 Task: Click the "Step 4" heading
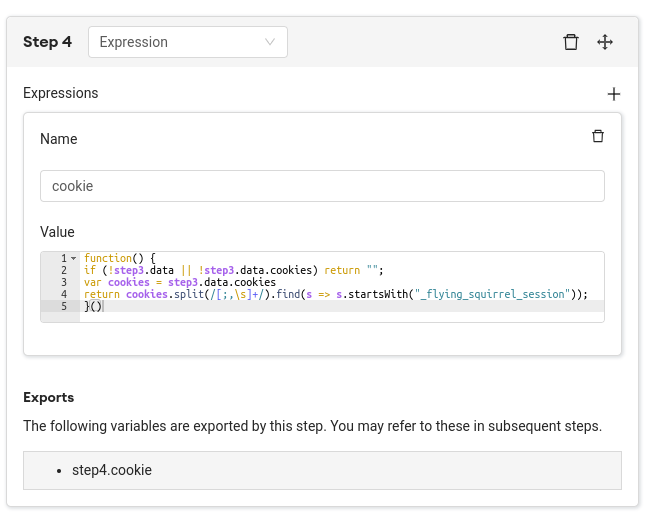point(47,42)
